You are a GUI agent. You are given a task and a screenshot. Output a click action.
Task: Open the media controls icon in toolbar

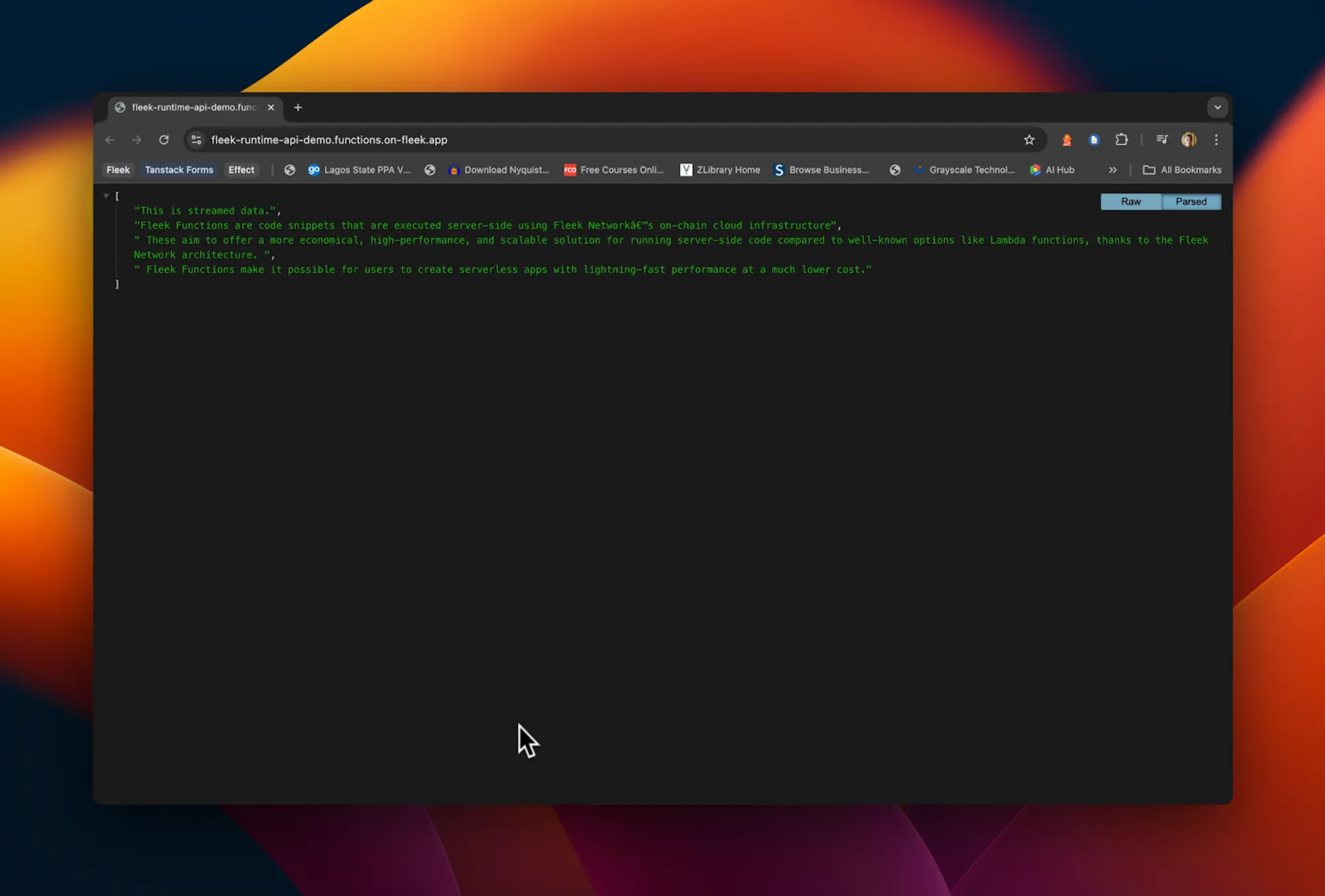1161,140
